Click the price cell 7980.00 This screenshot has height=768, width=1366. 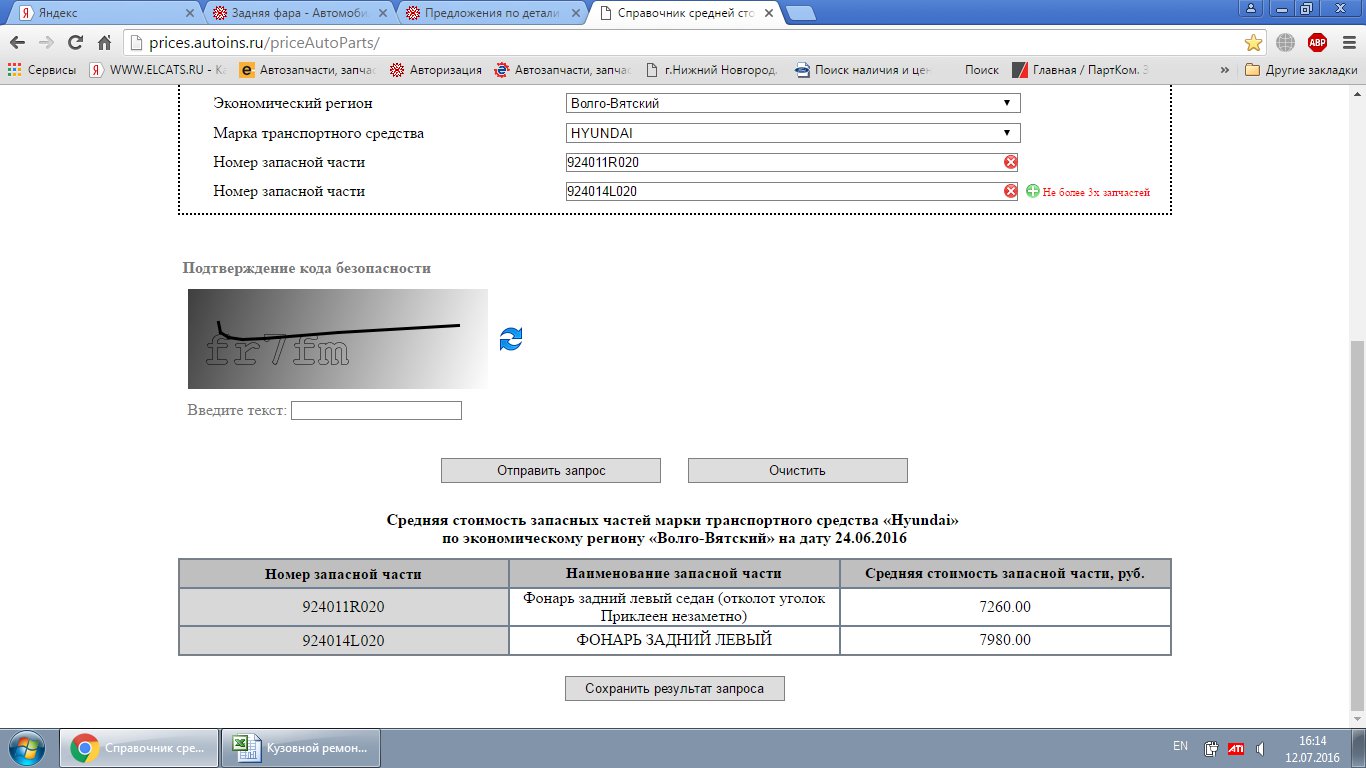click(x=1005, y=640)
